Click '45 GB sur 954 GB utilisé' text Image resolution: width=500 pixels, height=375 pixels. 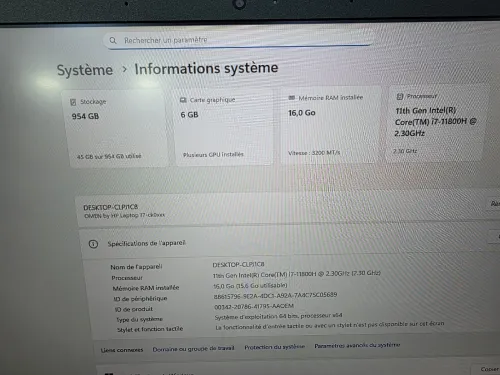point(109,156)
